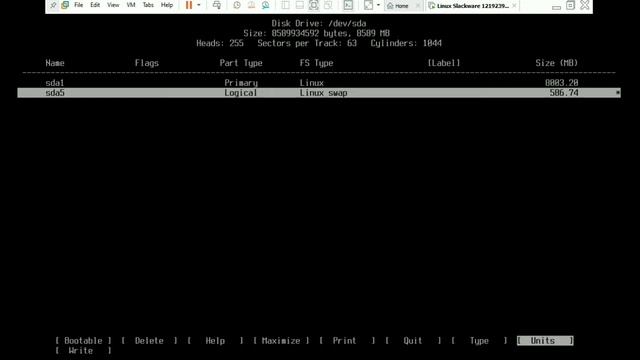The height and width of the screenshot is (360, 640).
Task: Choose the Write command
Action: tap(83, 351)
